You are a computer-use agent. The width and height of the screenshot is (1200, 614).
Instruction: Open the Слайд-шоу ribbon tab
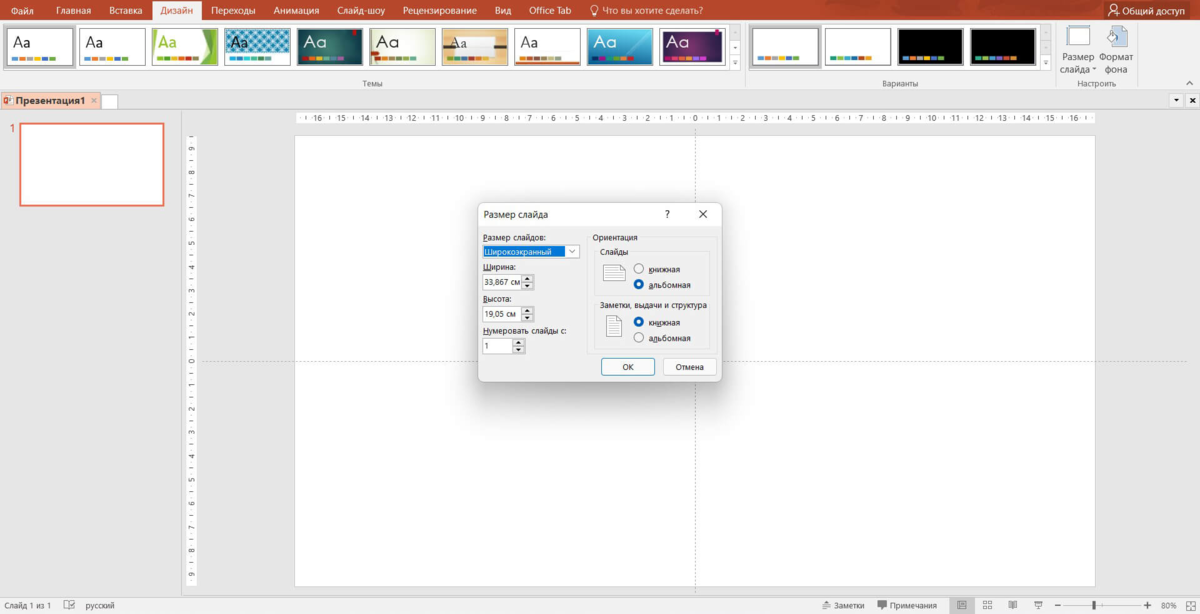360,10
